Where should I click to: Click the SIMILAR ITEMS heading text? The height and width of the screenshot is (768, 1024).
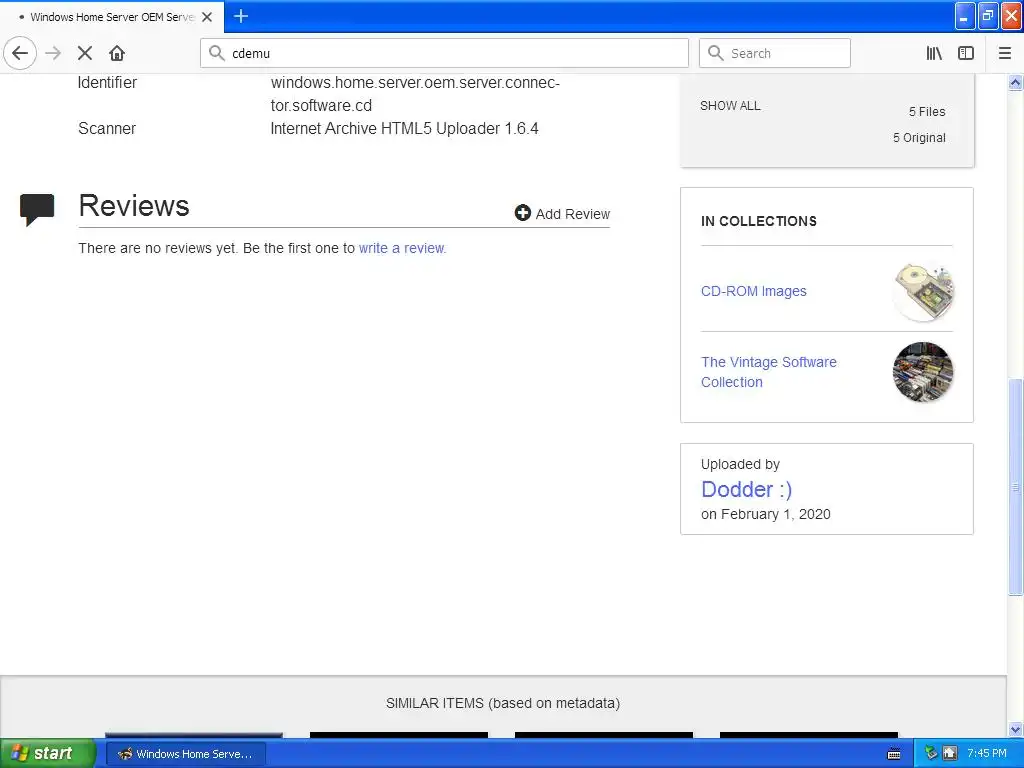click(x=503, y=703)
